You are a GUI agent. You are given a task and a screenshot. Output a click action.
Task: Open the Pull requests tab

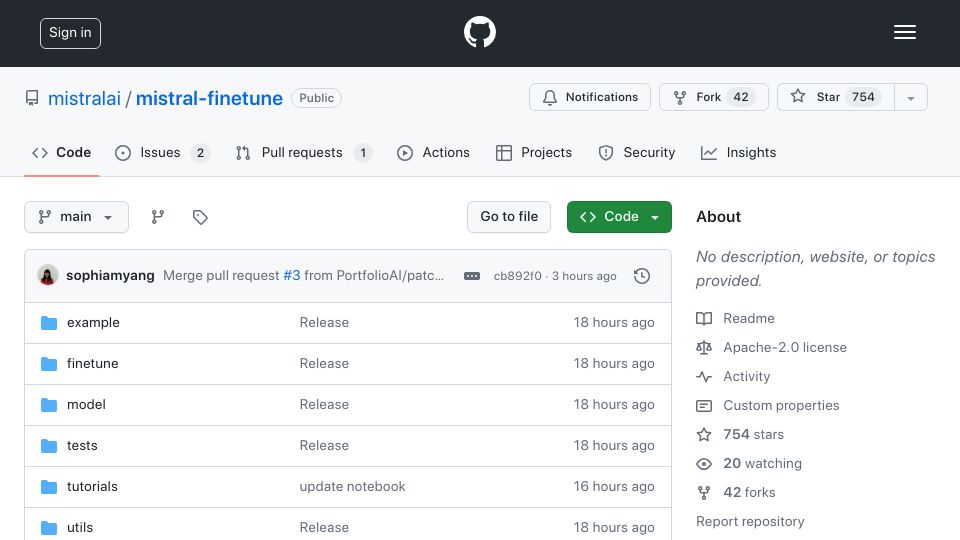point(304,152)
